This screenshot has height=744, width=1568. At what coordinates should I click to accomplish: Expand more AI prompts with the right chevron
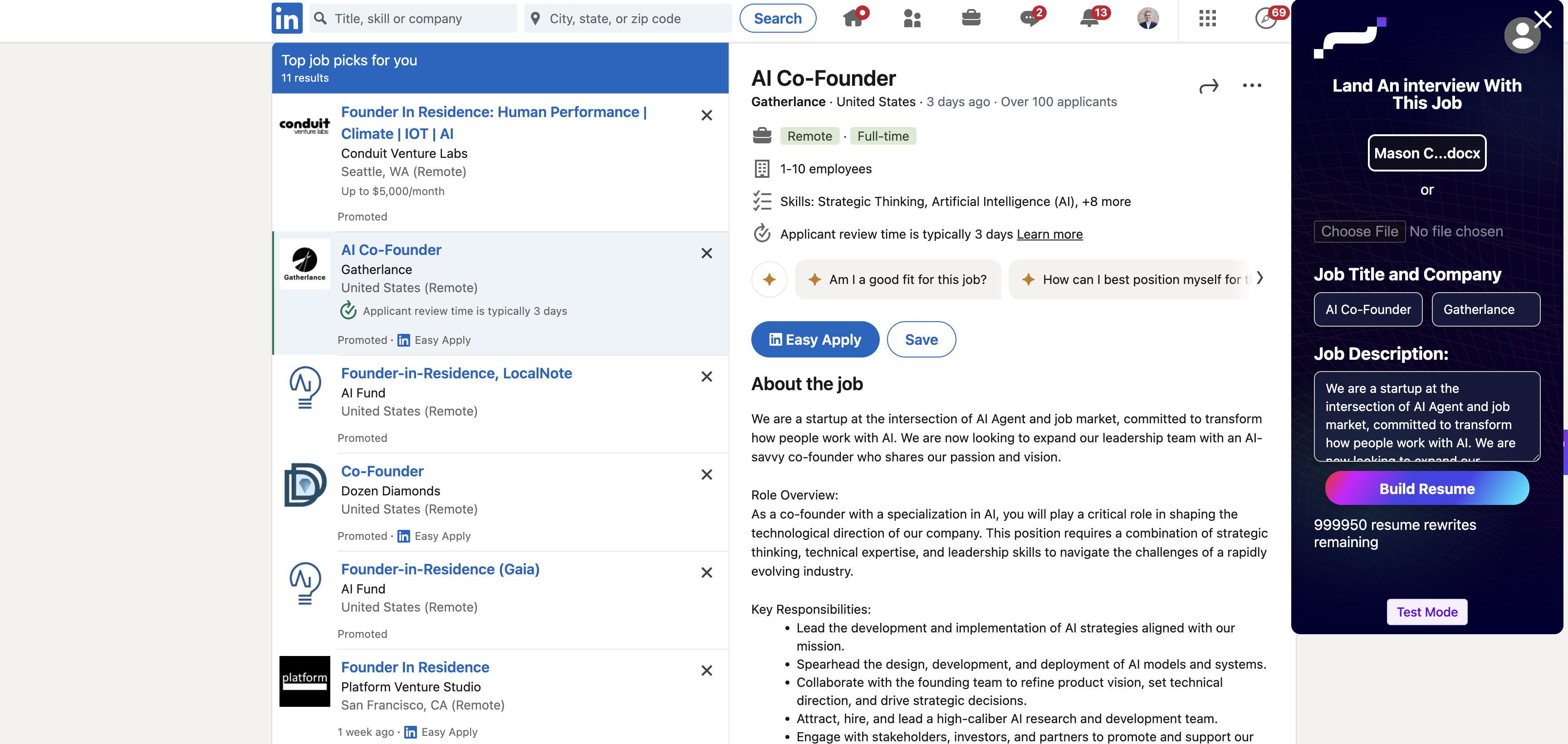tap(1259, 278)
